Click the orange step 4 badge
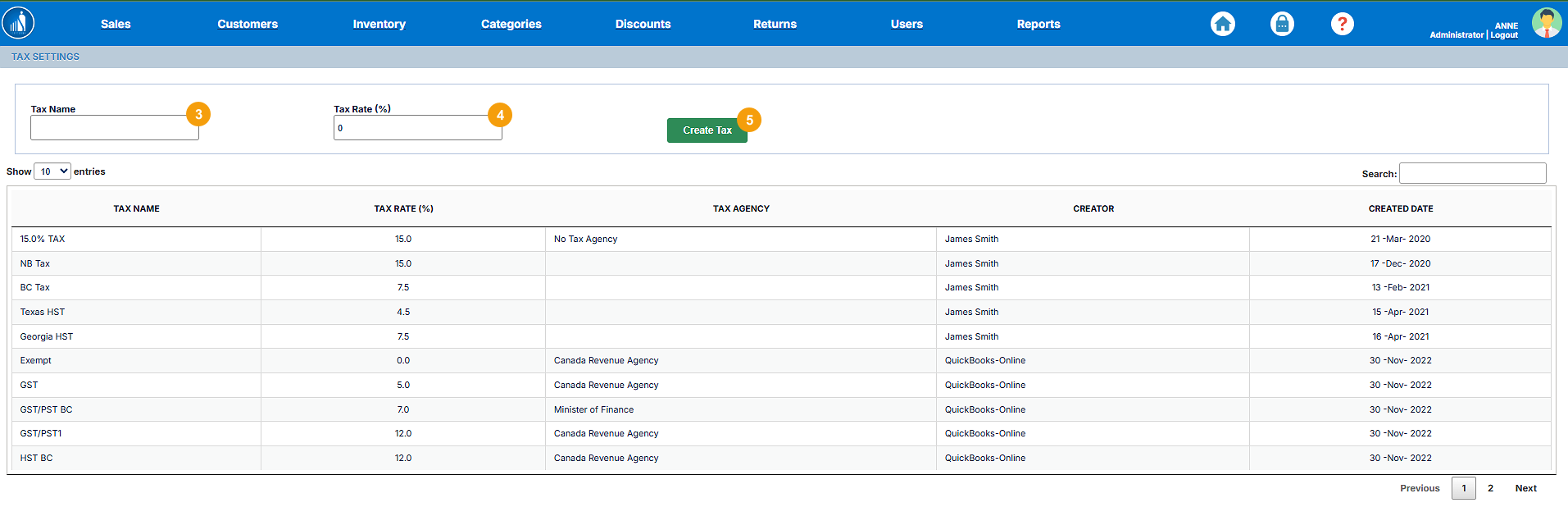This screenshot has height=507, width=1568. pyautogui.click(x=500, y=115)
